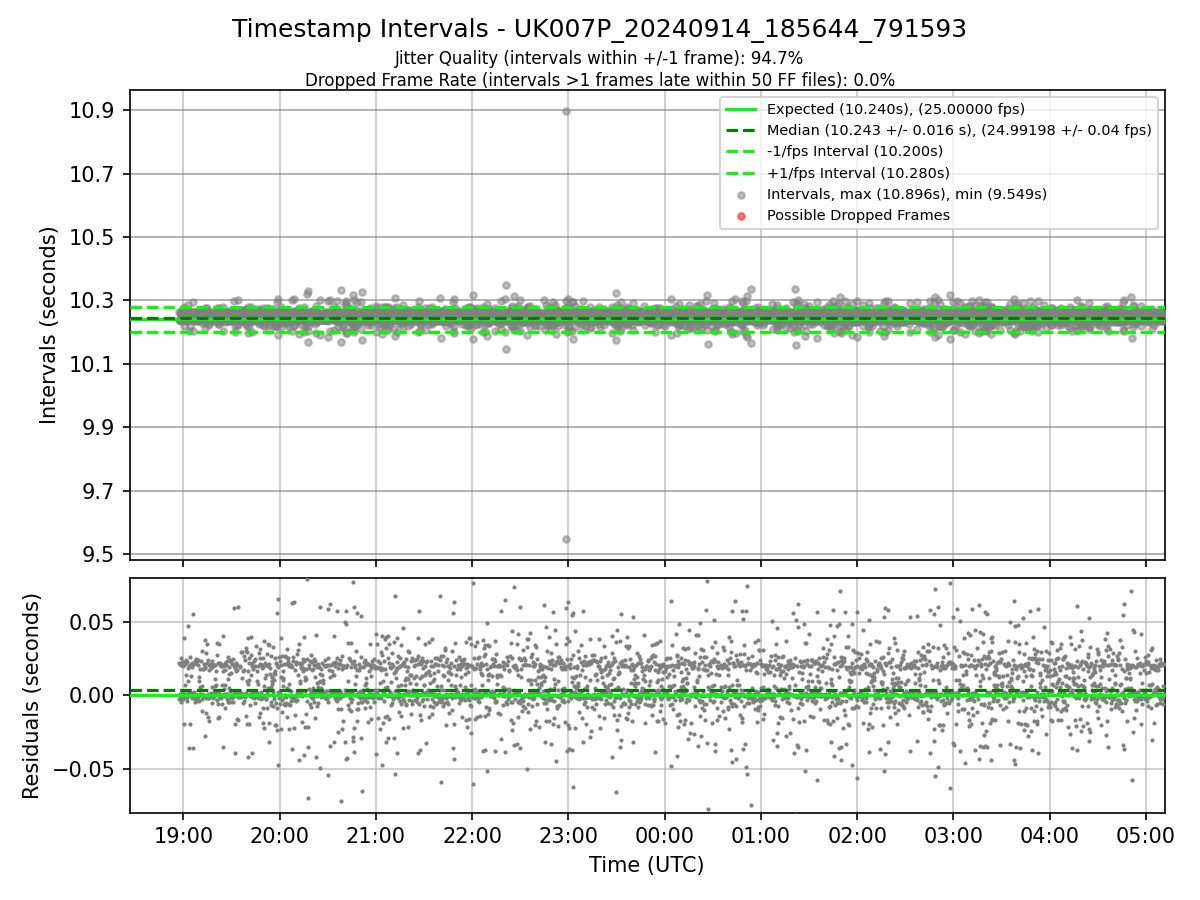The image size is (1200, 900).
Task: Click the '20:00' time tick label
Action: [x=278, y=834]
